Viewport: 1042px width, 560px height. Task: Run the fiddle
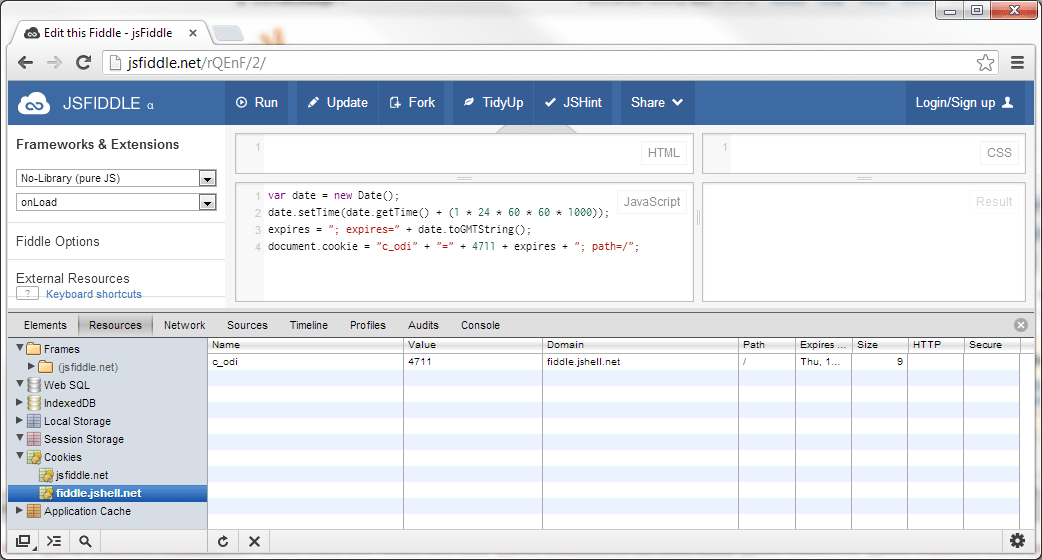[257, 102]
